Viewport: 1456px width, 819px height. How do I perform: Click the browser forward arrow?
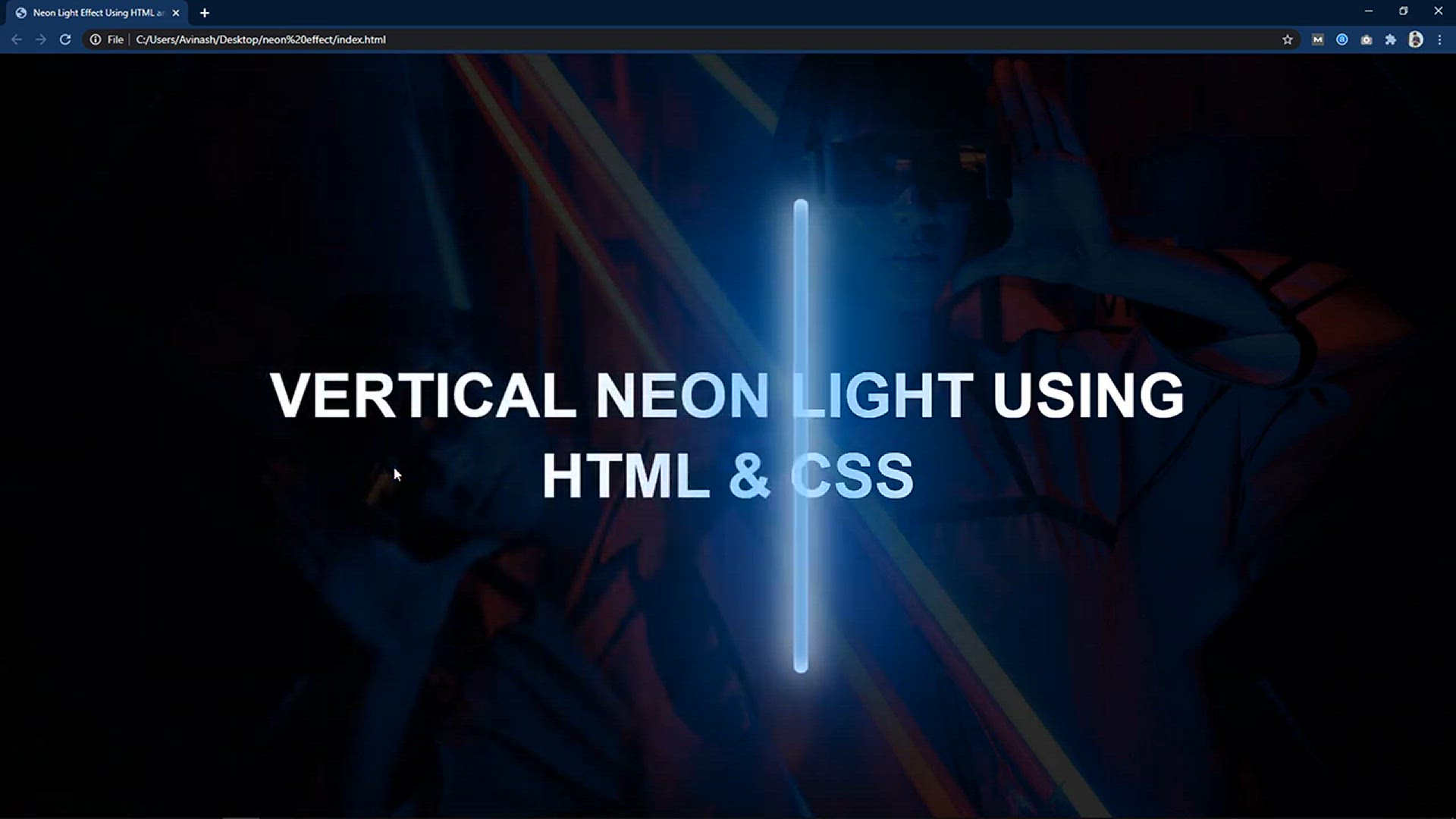[41, 39]
